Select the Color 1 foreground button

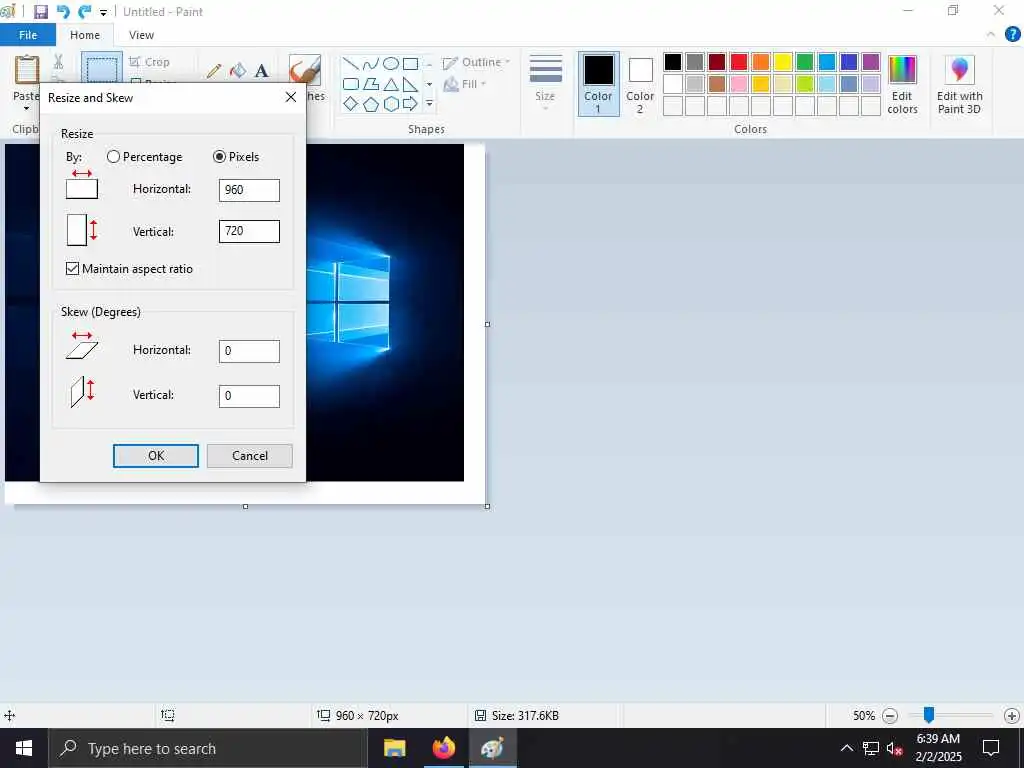[x=598, y=84]
